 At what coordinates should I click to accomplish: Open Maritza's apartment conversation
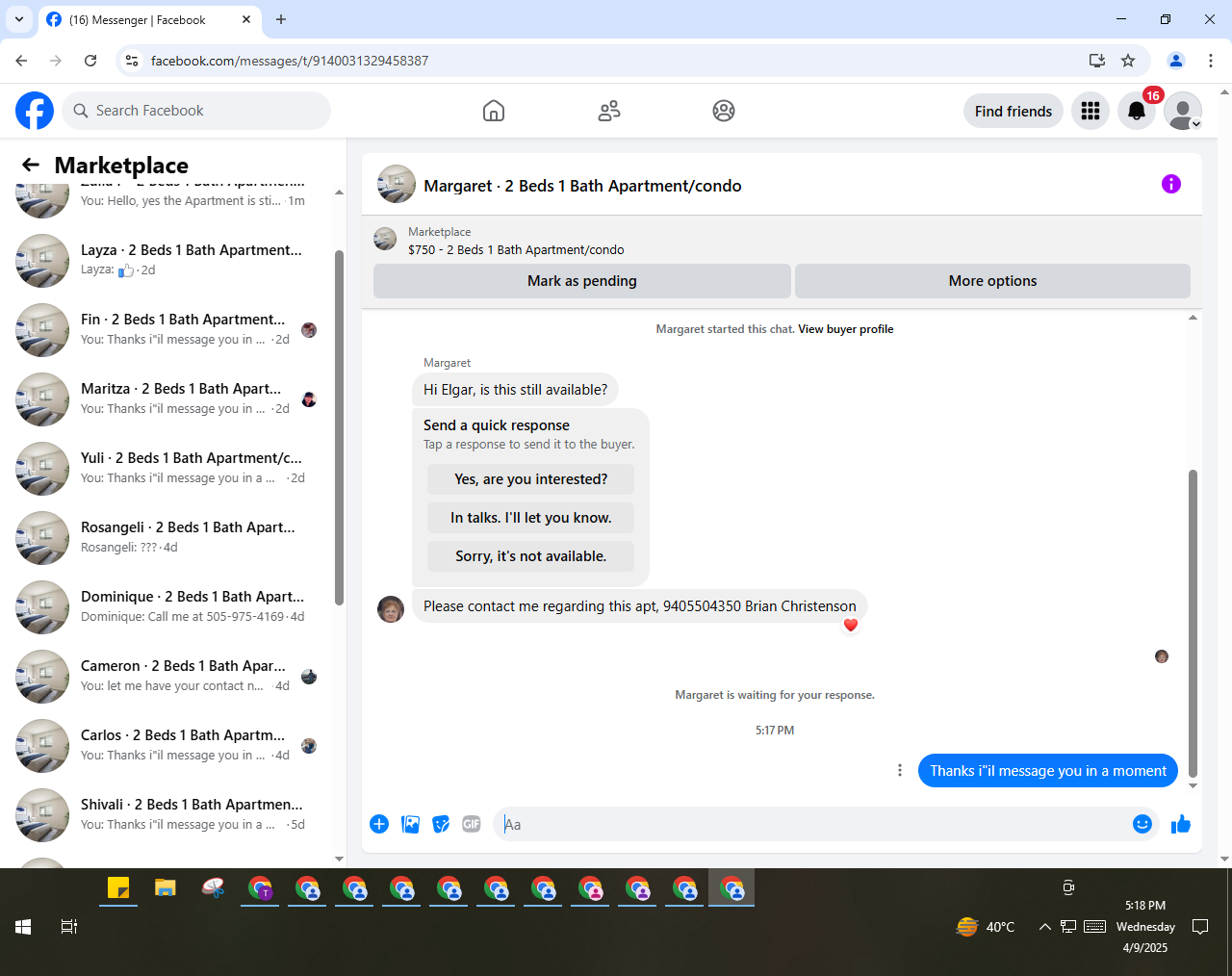169,398
